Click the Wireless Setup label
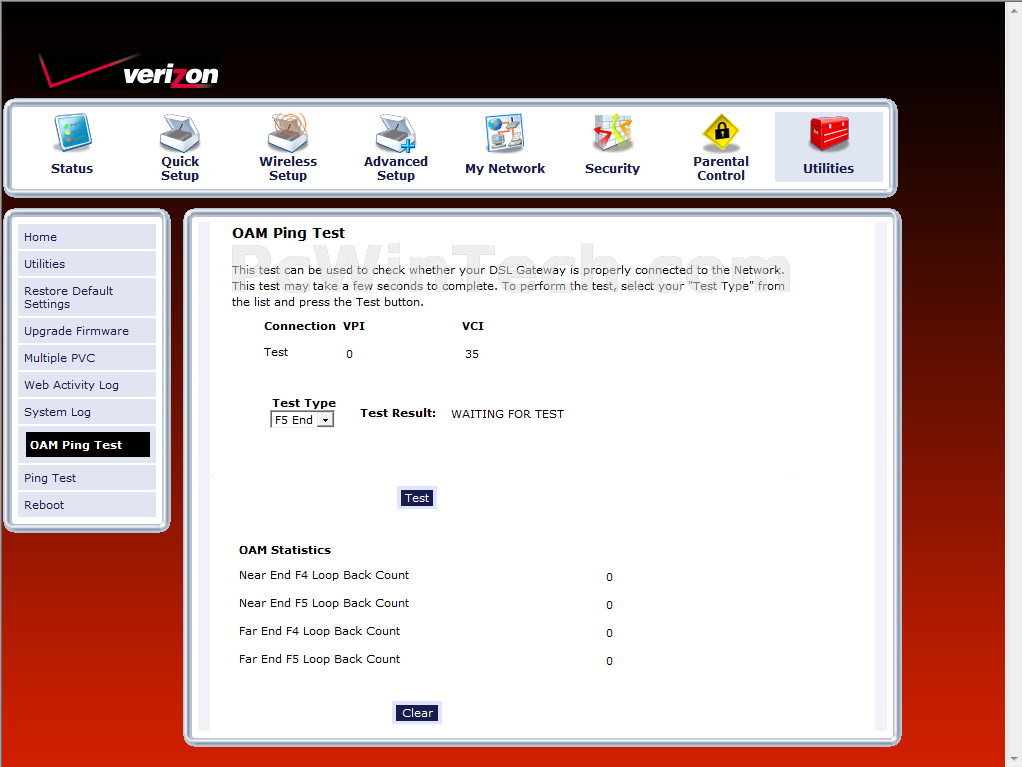The height and width of the screenshot is (767, 1022). (288, 169)
